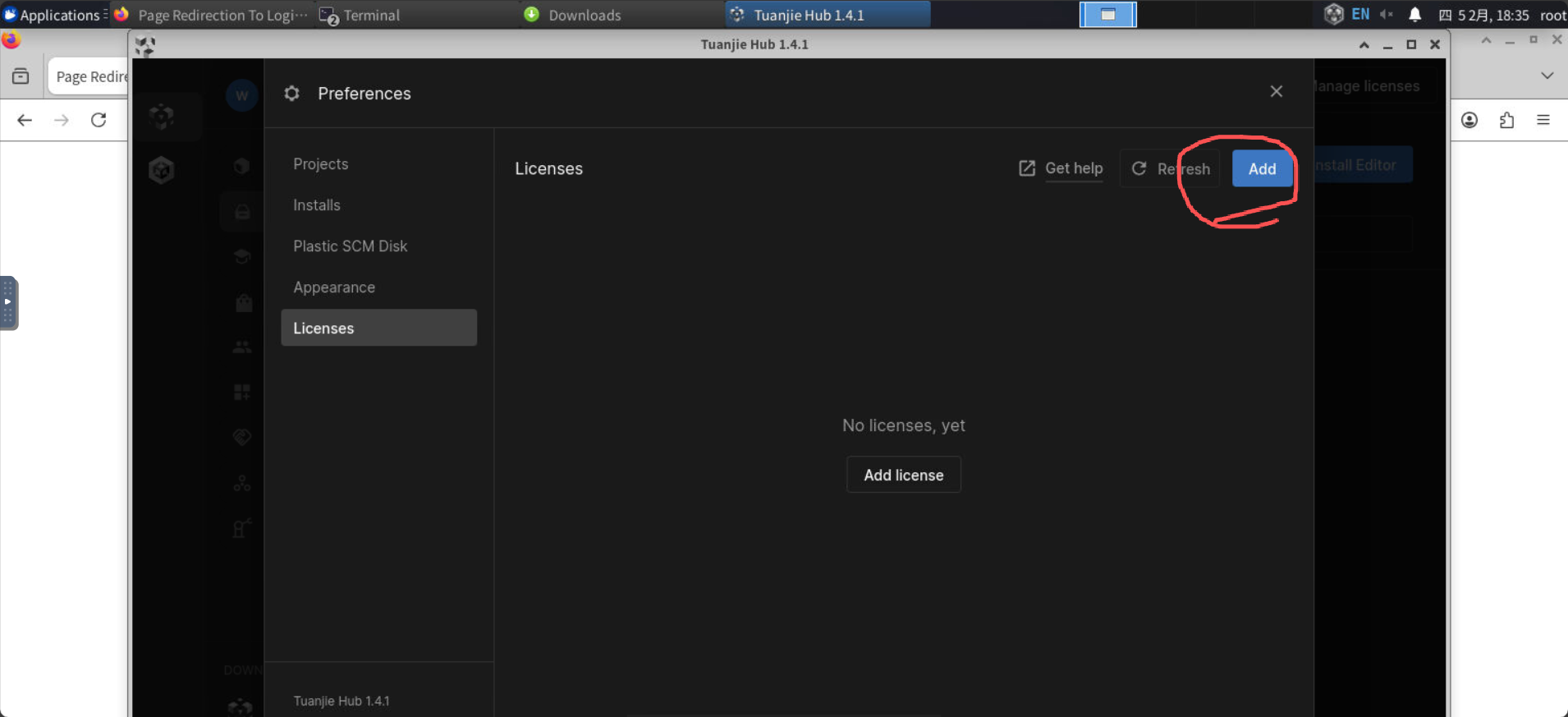
Task: Go to the Appearance preferences section
Action: [334, 287]
